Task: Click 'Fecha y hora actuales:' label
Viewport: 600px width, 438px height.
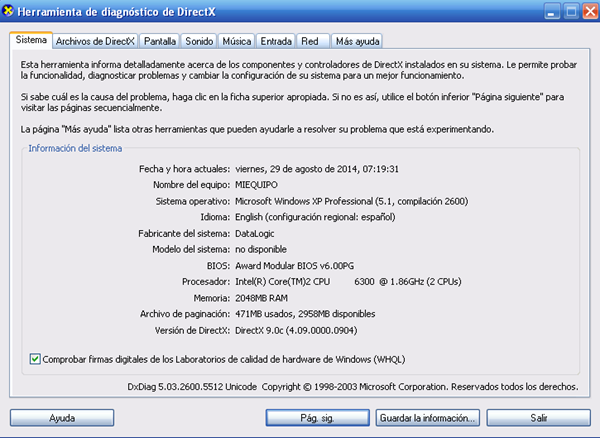Action: pyautogui.click(x=184, y=169)
